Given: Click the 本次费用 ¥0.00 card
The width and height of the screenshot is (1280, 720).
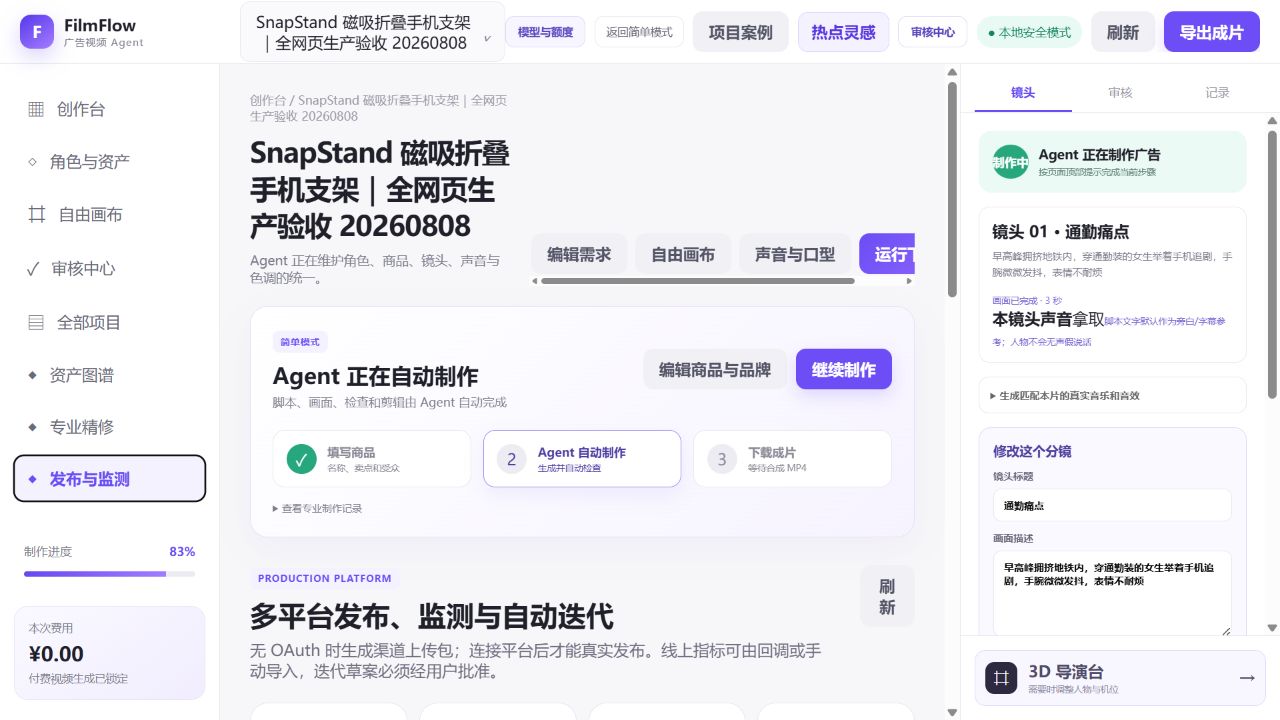Looking at the screenshot, I should (x=109, y=653).
